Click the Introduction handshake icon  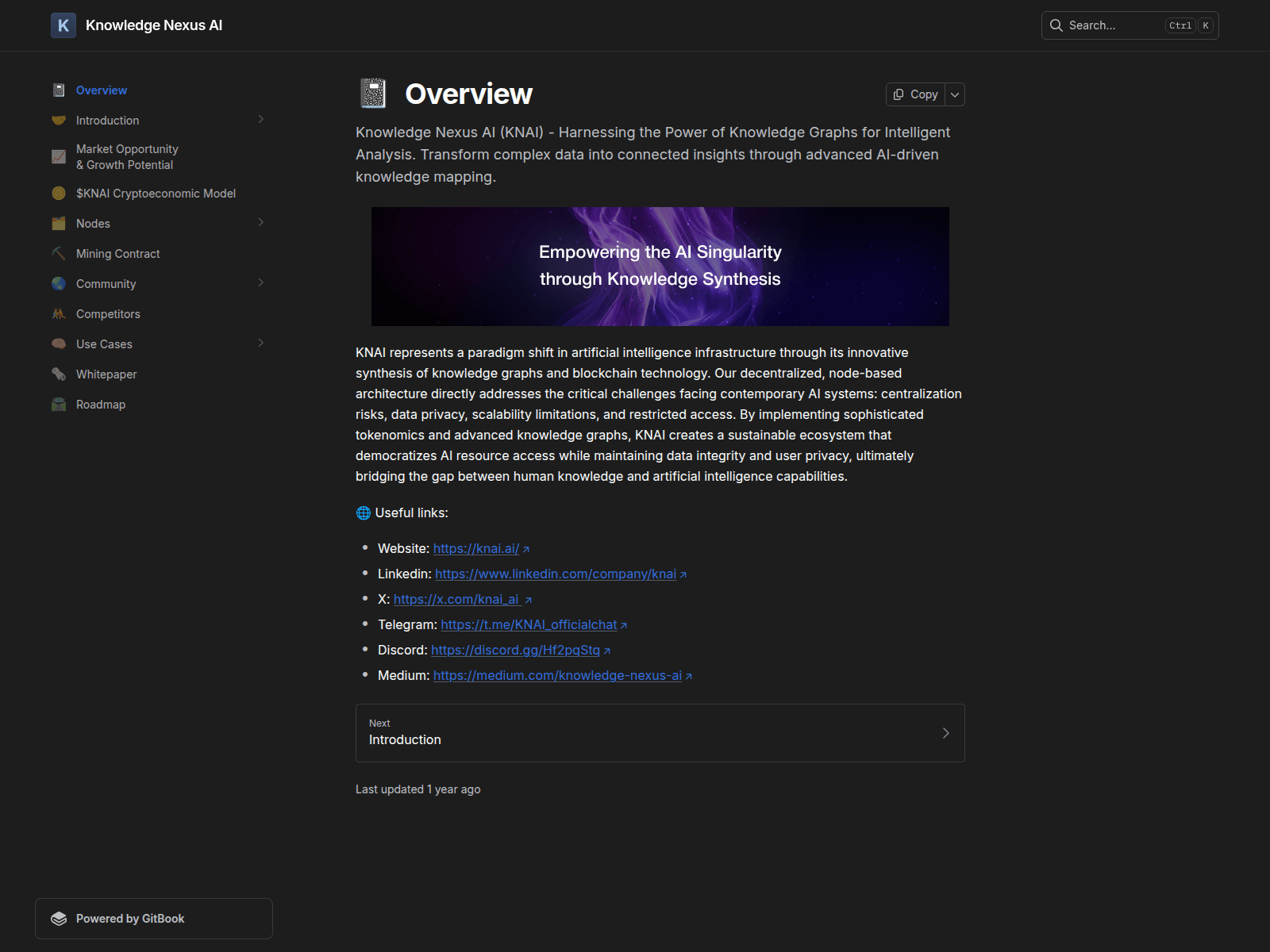(59, 121)
